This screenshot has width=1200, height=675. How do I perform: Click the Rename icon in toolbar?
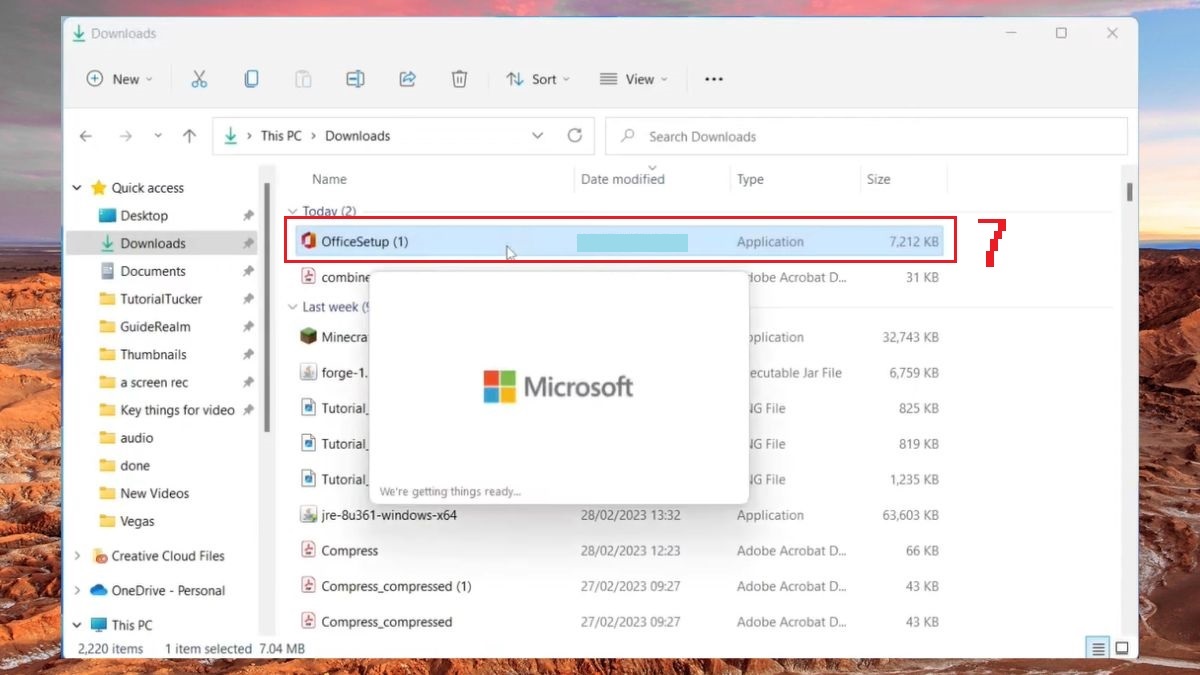click(x=355, y=79)
